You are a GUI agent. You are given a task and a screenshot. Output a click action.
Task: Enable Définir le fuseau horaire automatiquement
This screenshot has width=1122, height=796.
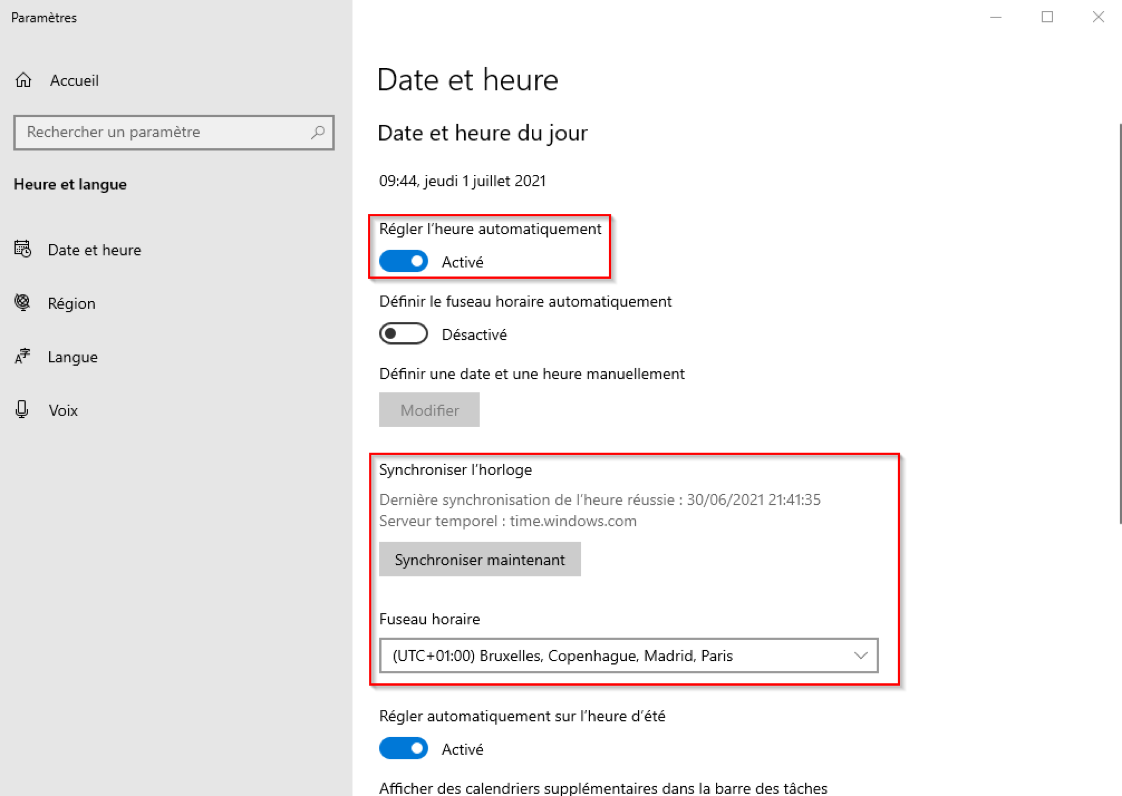(403, 334)
